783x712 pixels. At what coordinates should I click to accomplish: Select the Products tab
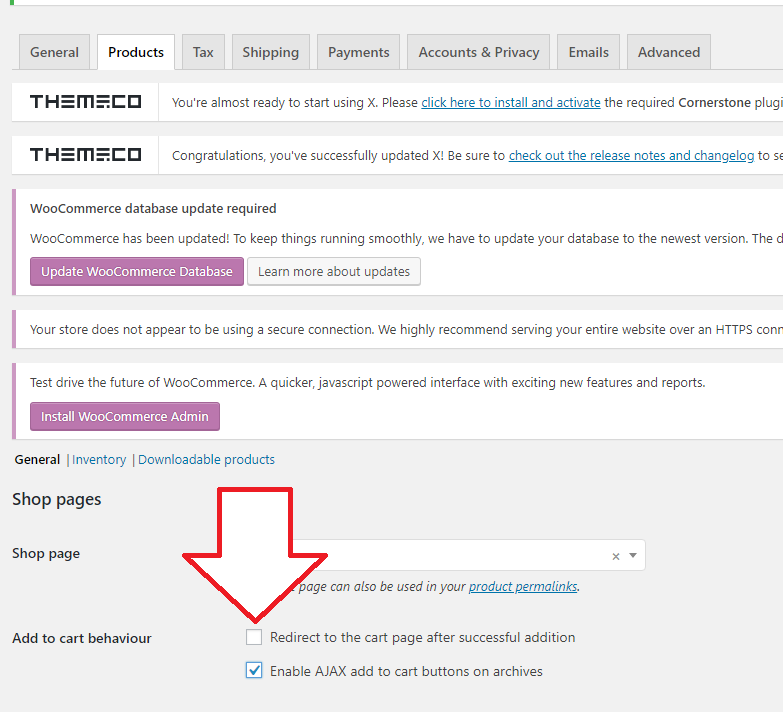(136, 52)
